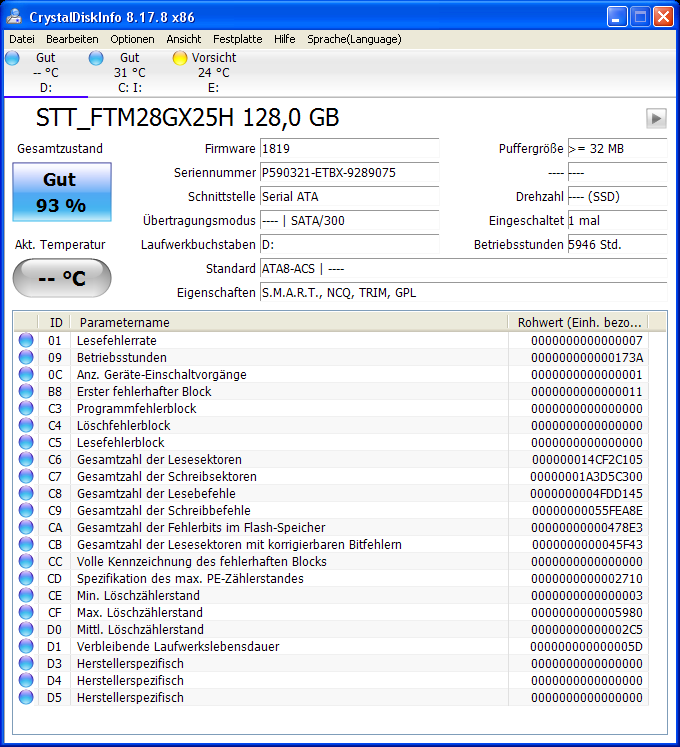This screenshot has height=747, width=680.
Task: Click the Puffergröße field >= 32 MB
Action: [x=618, y=149]
